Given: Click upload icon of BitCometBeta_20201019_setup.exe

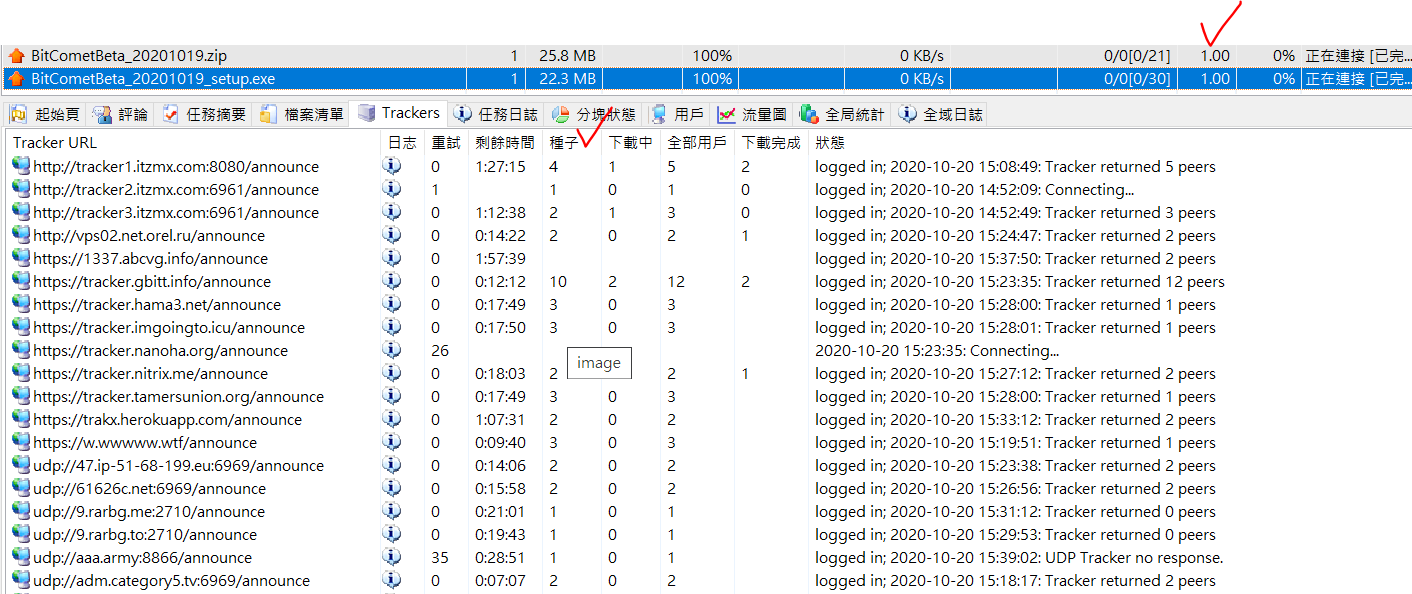Looking at the screenshot, I should click(15, 78).
